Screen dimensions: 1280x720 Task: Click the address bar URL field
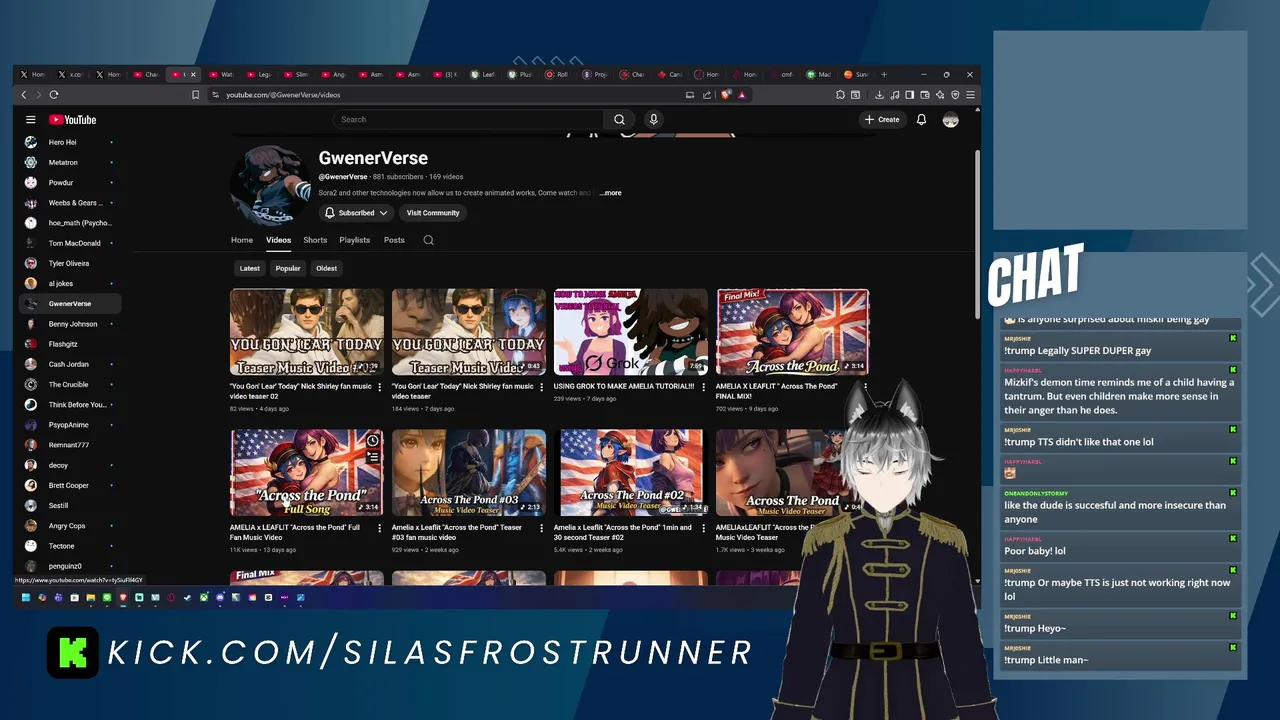coord(450,95)
